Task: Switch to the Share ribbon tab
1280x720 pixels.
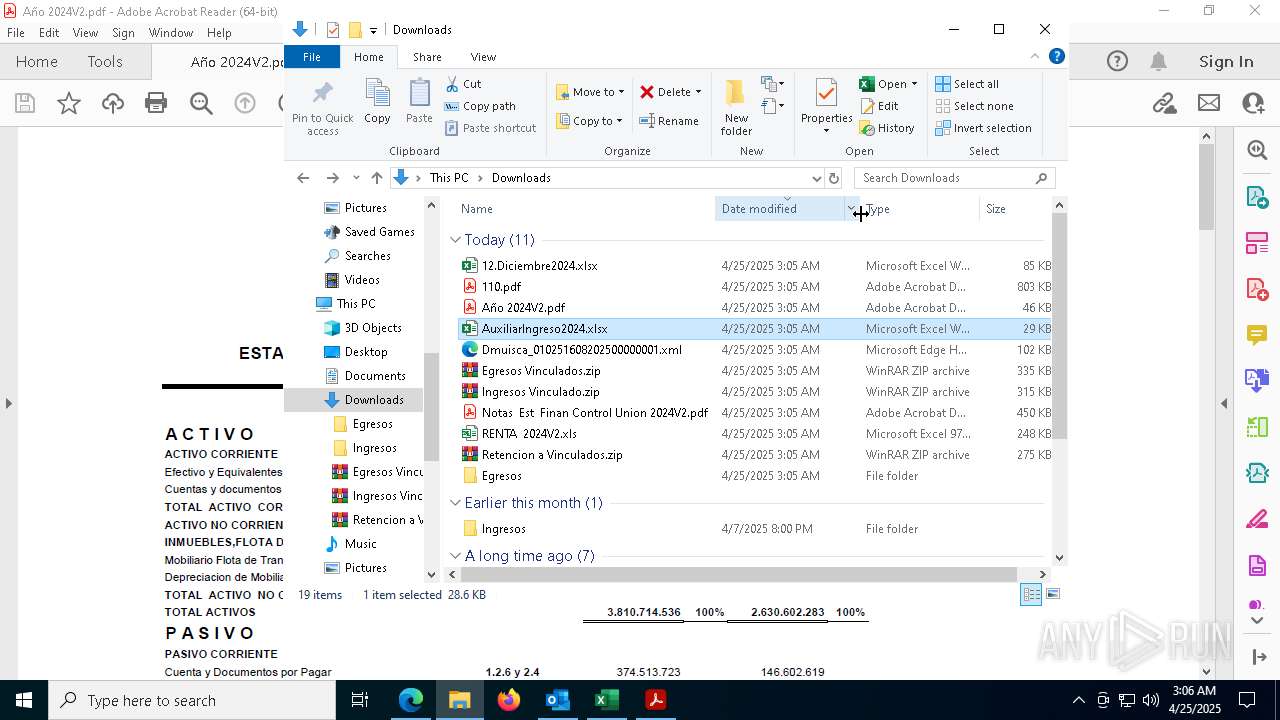Action: coord(427,57)
